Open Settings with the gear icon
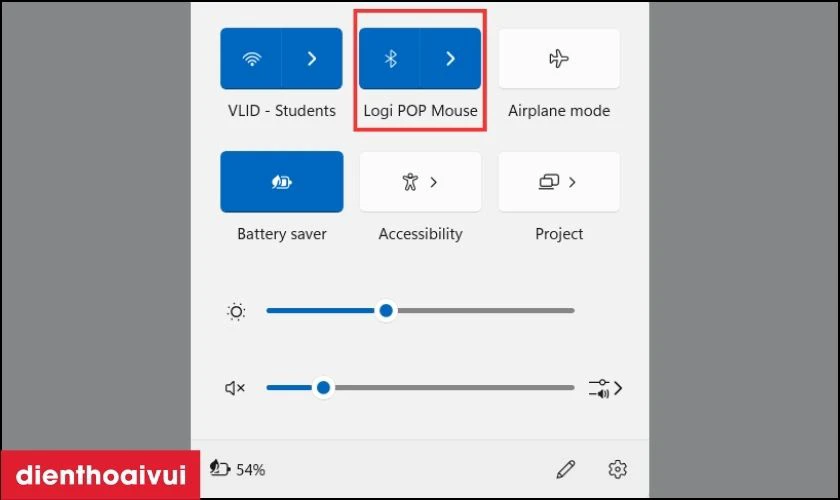Screen dimensions: 840x500 617,469
